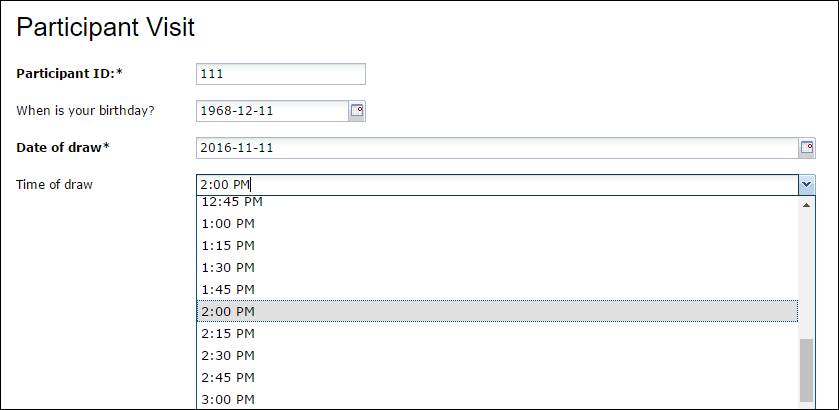Click the dropdown list scrollbar thumb
Image resolution: width=839 pixels, height=410 pixels.
pos(806,370)
